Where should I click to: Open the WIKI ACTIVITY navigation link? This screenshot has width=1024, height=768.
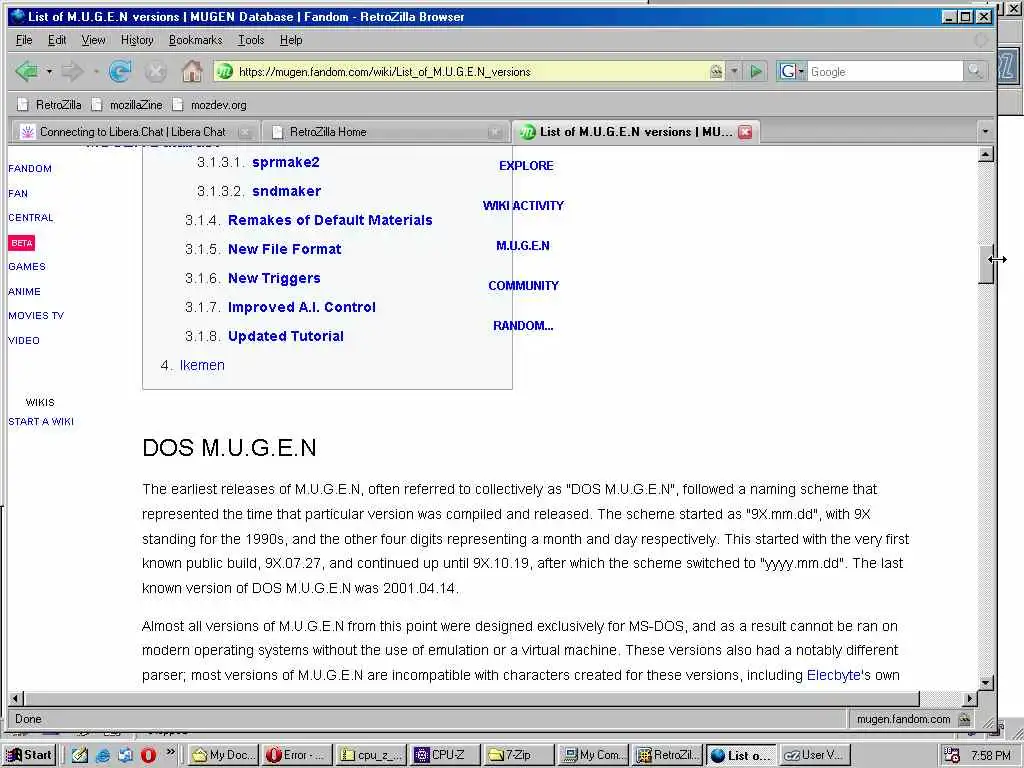coord(523,206)
